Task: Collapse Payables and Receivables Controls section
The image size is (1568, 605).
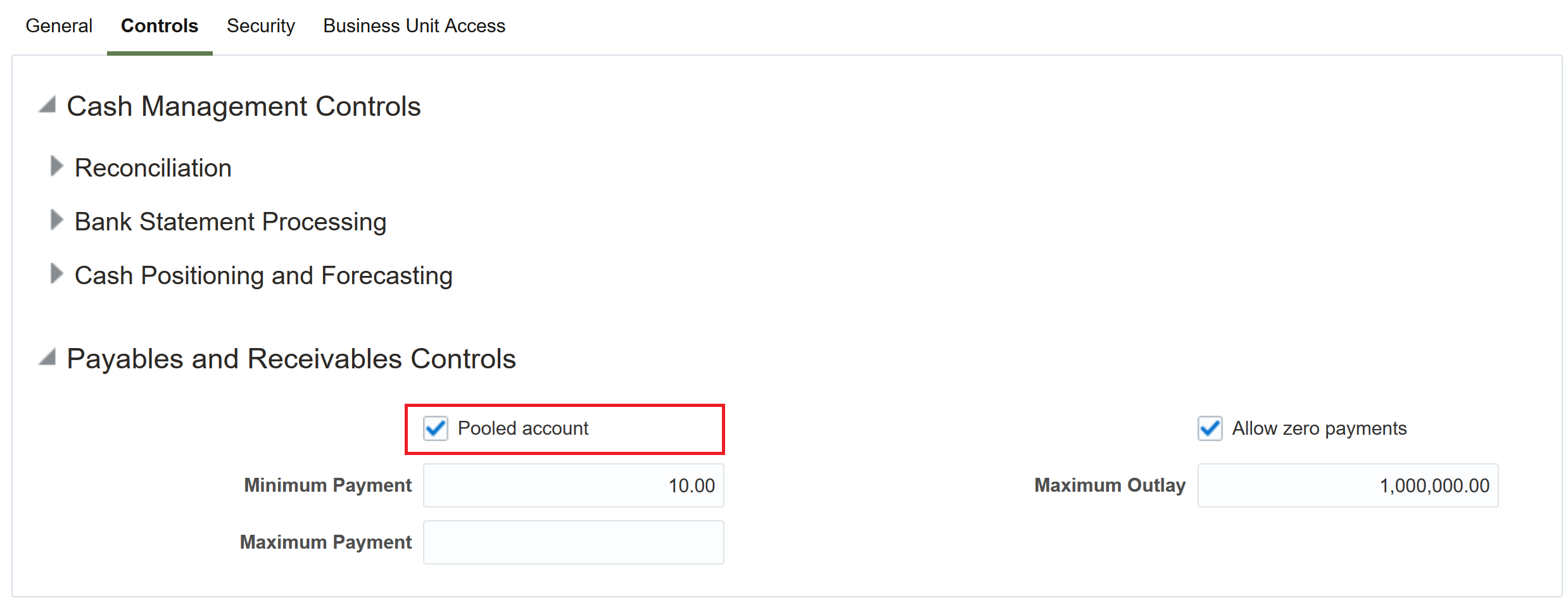Action: pos(47,357)
